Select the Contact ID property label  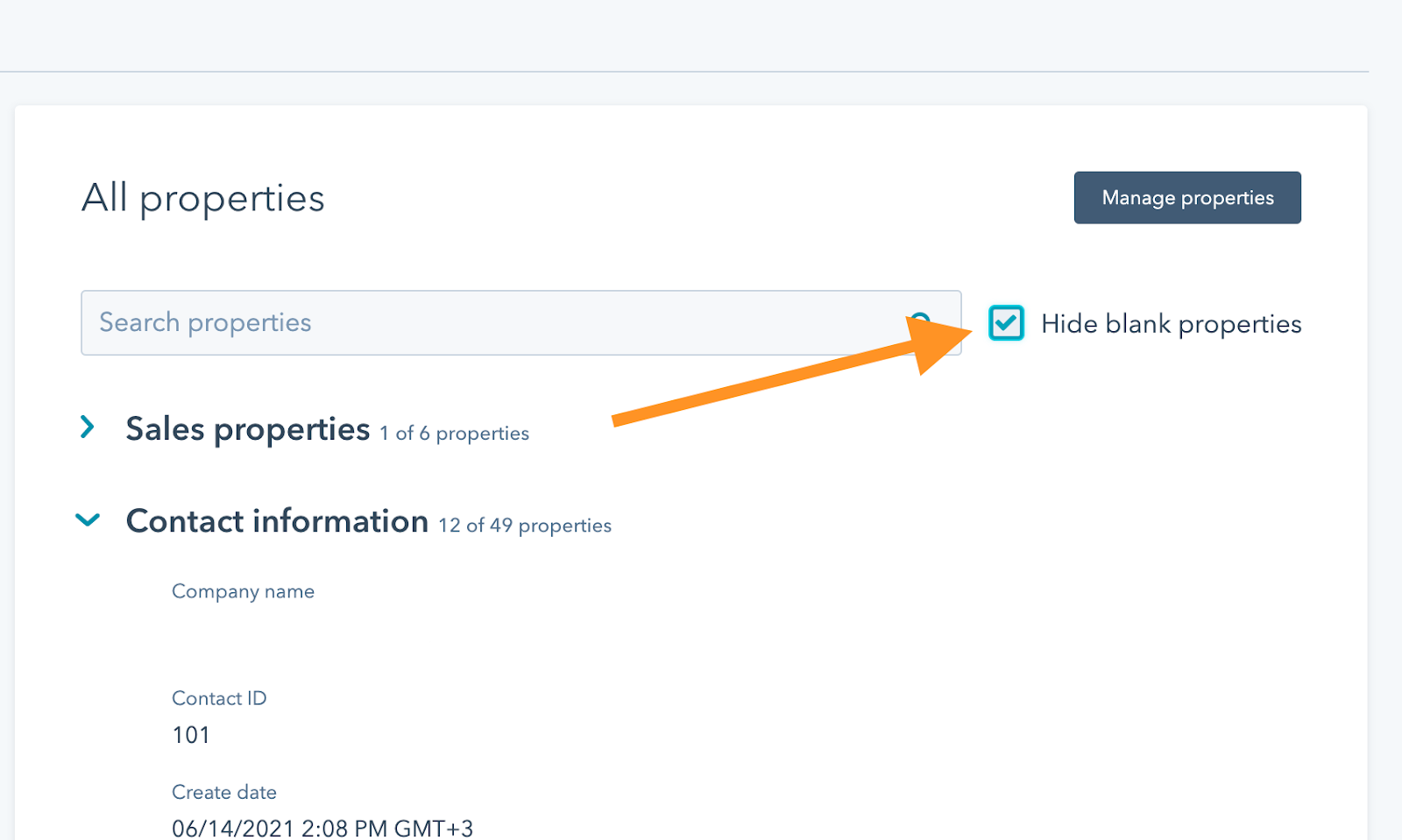pyautogui.click(x=219, y=698)
